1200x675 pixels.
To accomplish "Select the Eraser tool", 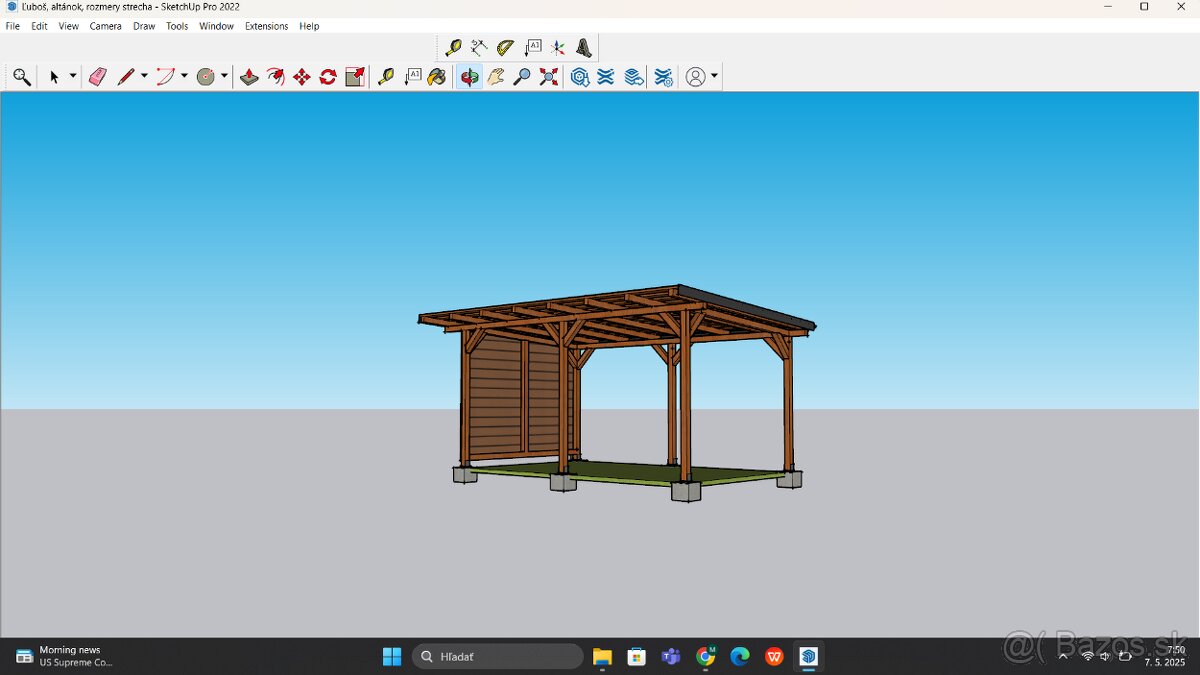I will pos(97,77).
